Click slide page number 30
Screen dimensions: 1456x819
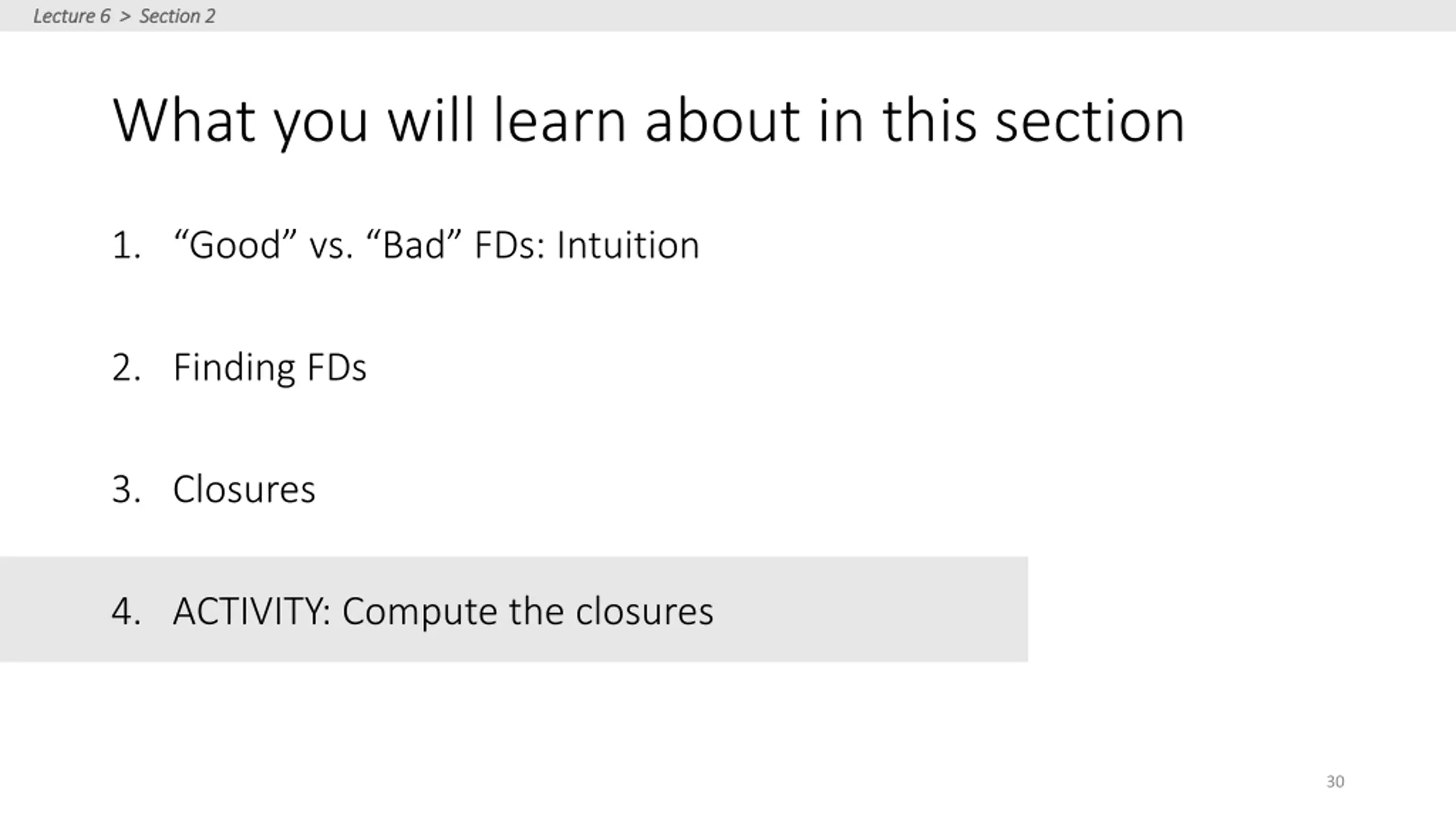1335,781
